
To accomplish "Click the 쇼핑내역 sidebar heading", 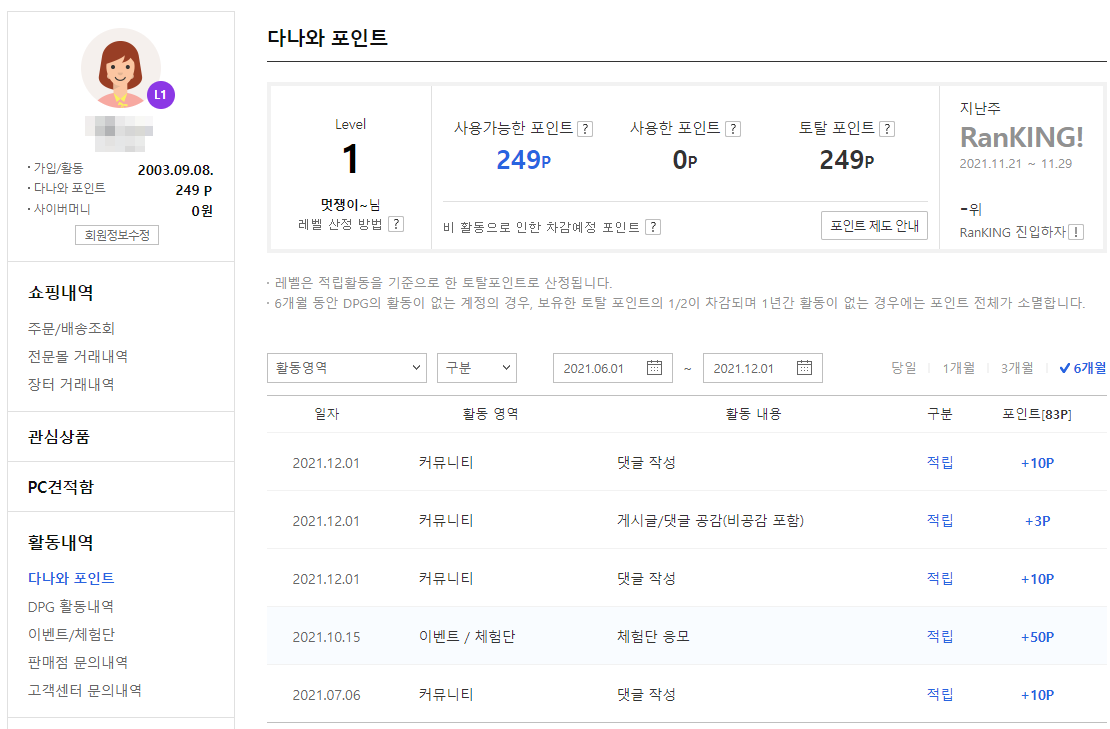I will coord(60,292).
